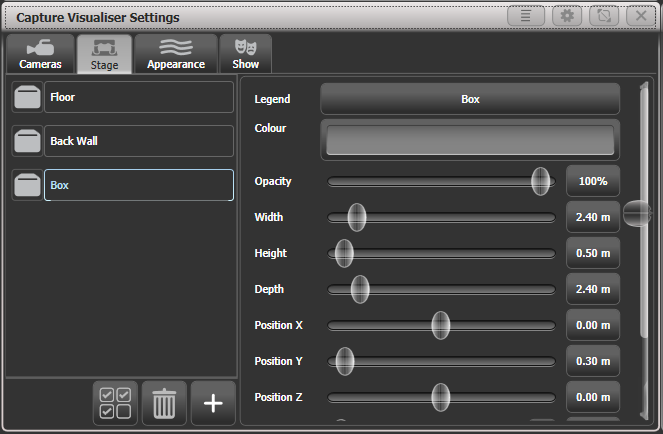Viewport: 663px width, 434px height.
Task: Switch to the Stage tab
Action: tap(104, 54)
